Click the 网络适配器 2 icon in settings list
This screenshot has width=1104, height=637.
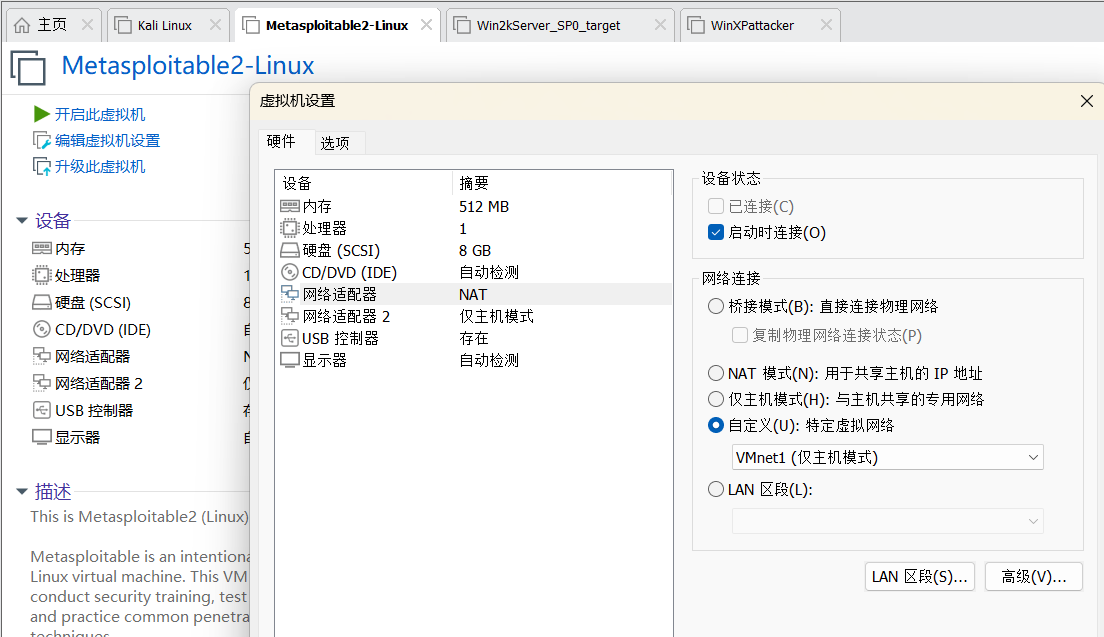click(x=289, y=316)
